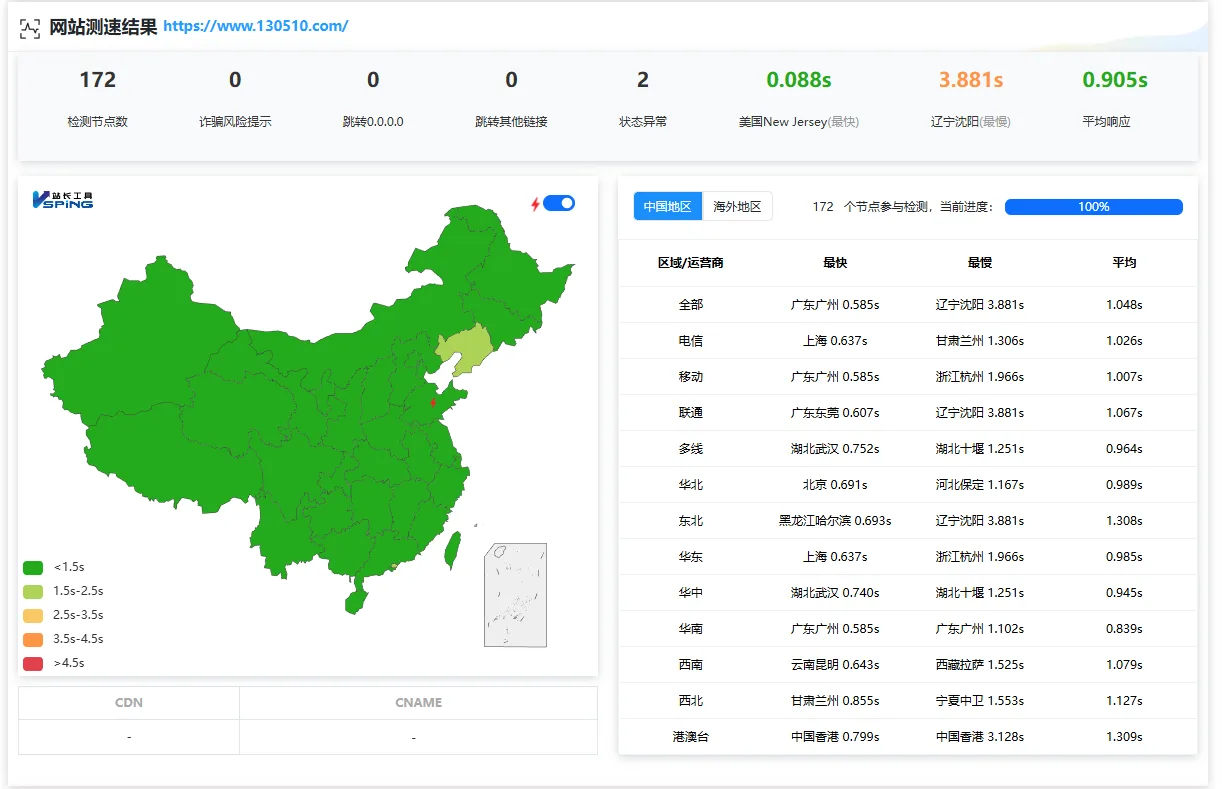The width and height of the screenshot is (1222, 789).
Task: Toggle the blue switch above the map
Action: pos(559,203)
